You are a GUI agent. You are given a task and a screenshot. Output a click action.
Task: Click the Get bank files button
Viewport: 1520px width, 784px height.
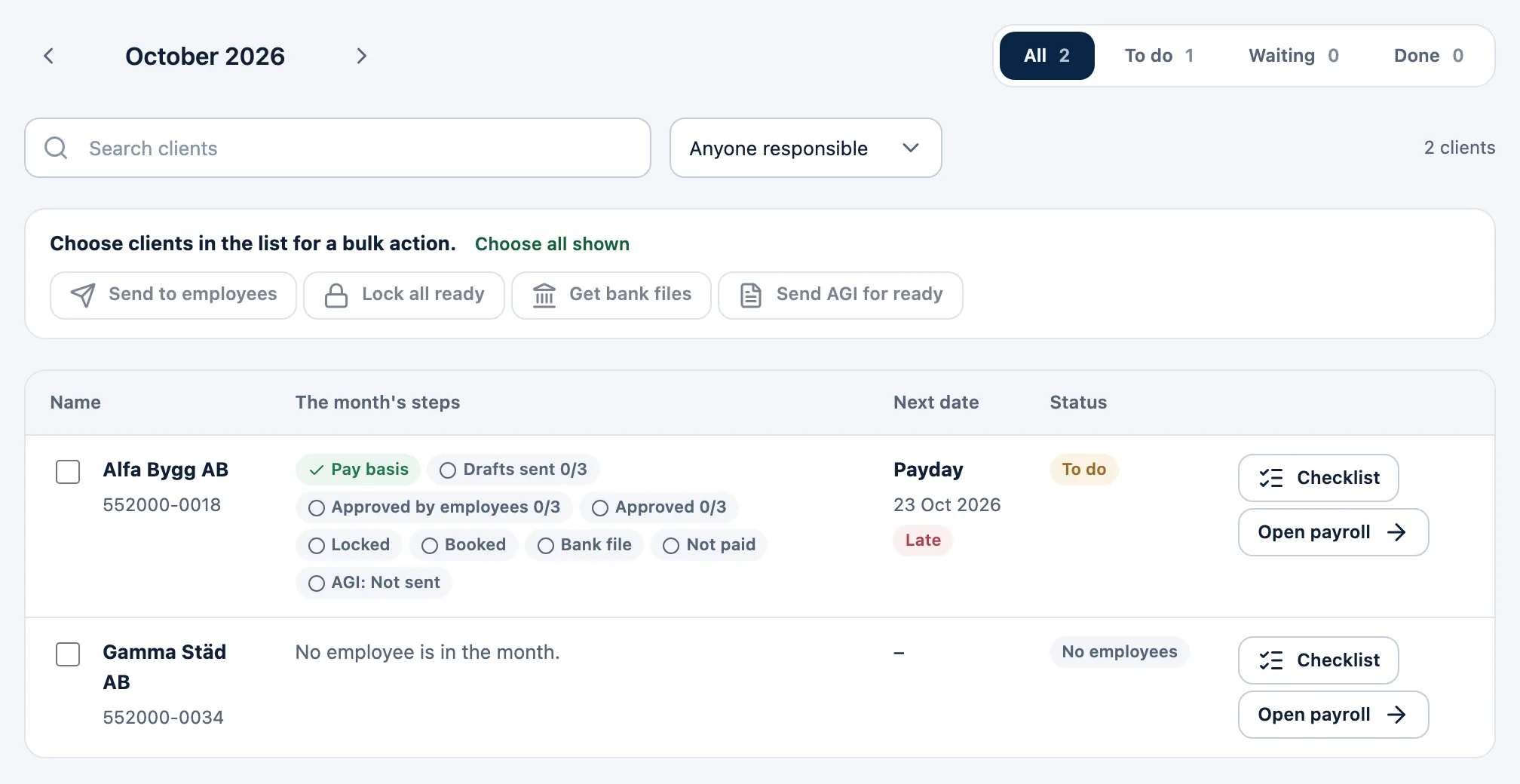[611, 295]
